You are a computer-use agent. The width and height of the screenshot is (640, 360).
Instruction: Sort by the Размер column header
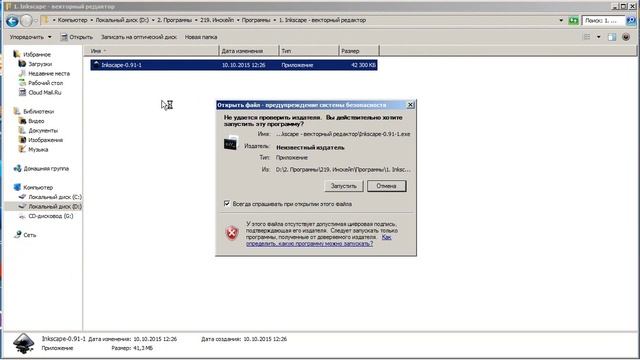[359, 51]
